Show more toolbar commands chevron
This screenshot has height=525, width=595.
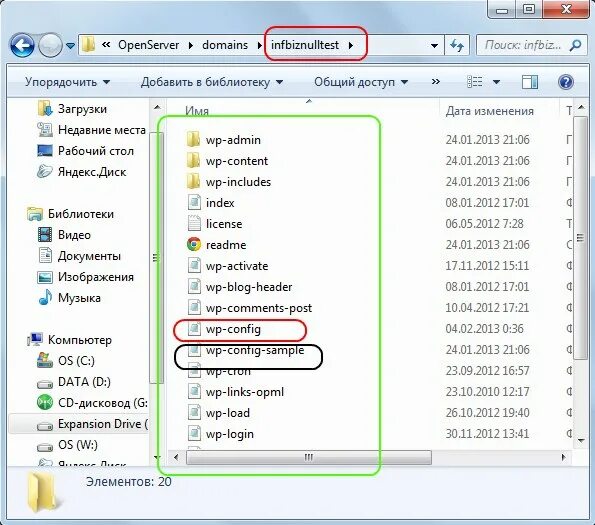tap(436, 82)
